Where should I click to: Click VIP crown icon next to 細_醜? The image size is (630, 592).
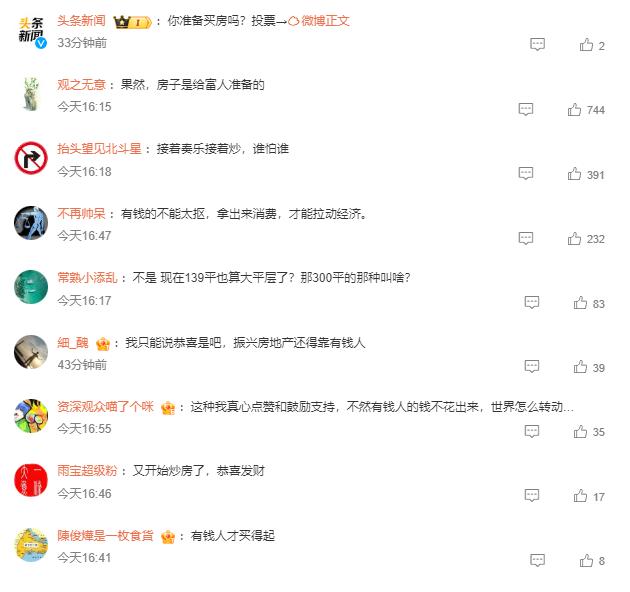pos(103,344)
